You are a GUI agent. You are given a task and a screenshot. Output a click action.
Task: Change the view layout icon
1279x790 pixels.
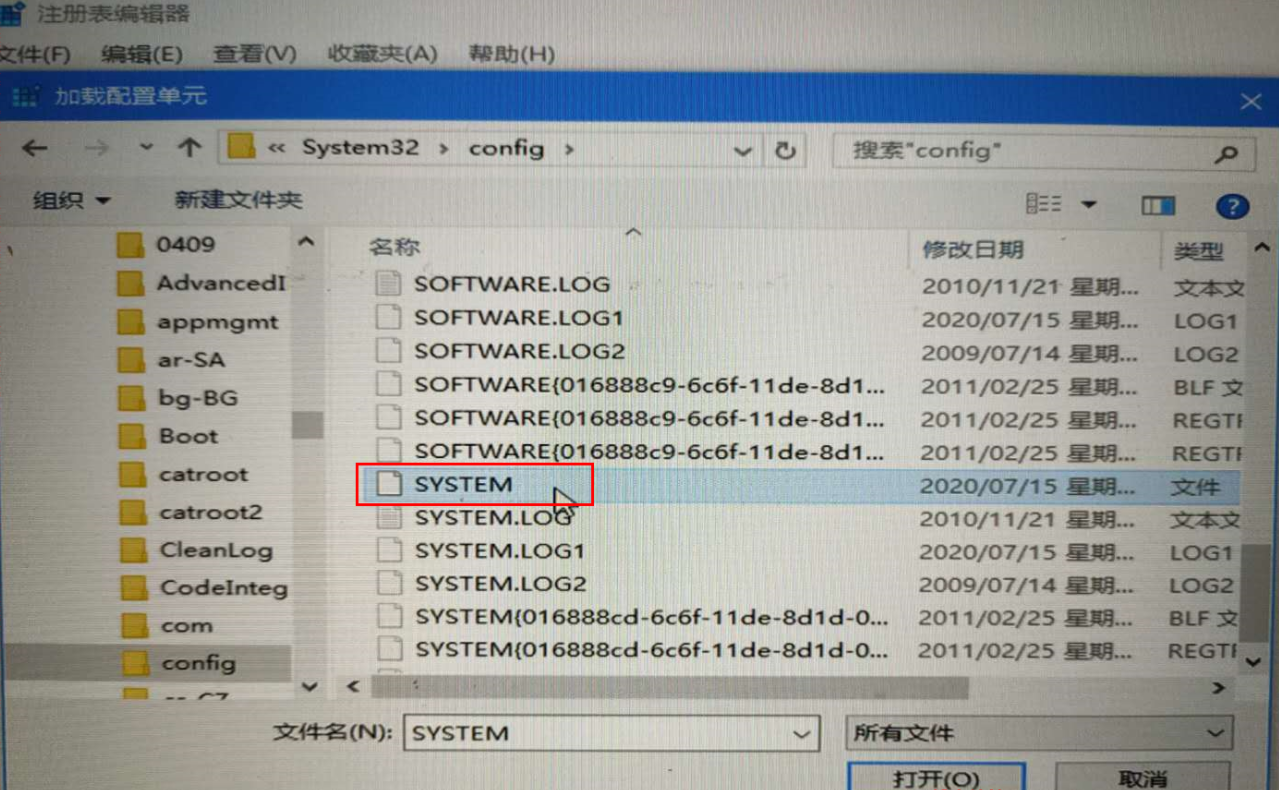click(x=1043, y=204)
